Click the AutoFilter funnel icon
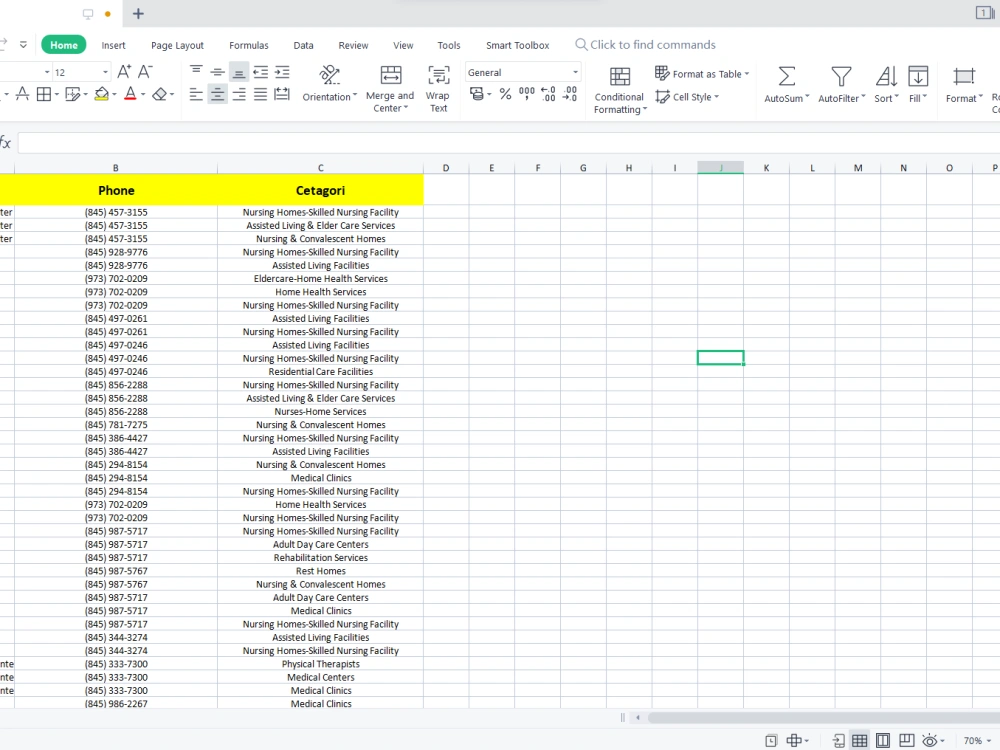This screenshot has height=750, width=1000. point(841,77)
